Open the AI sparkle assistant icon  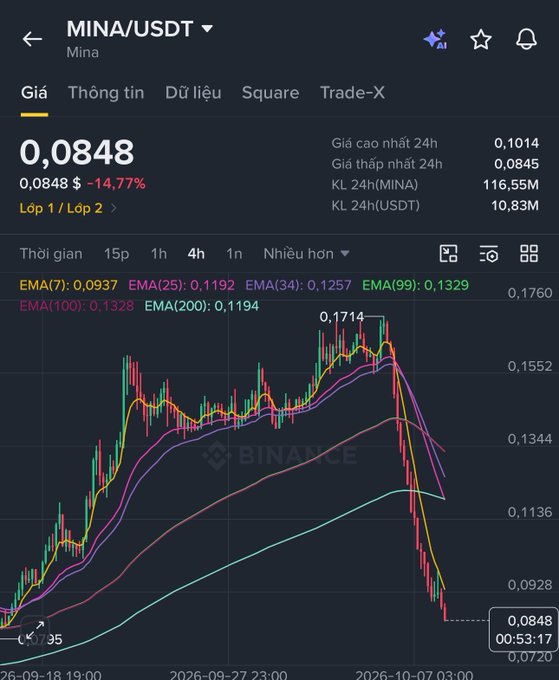click(435, 39)
